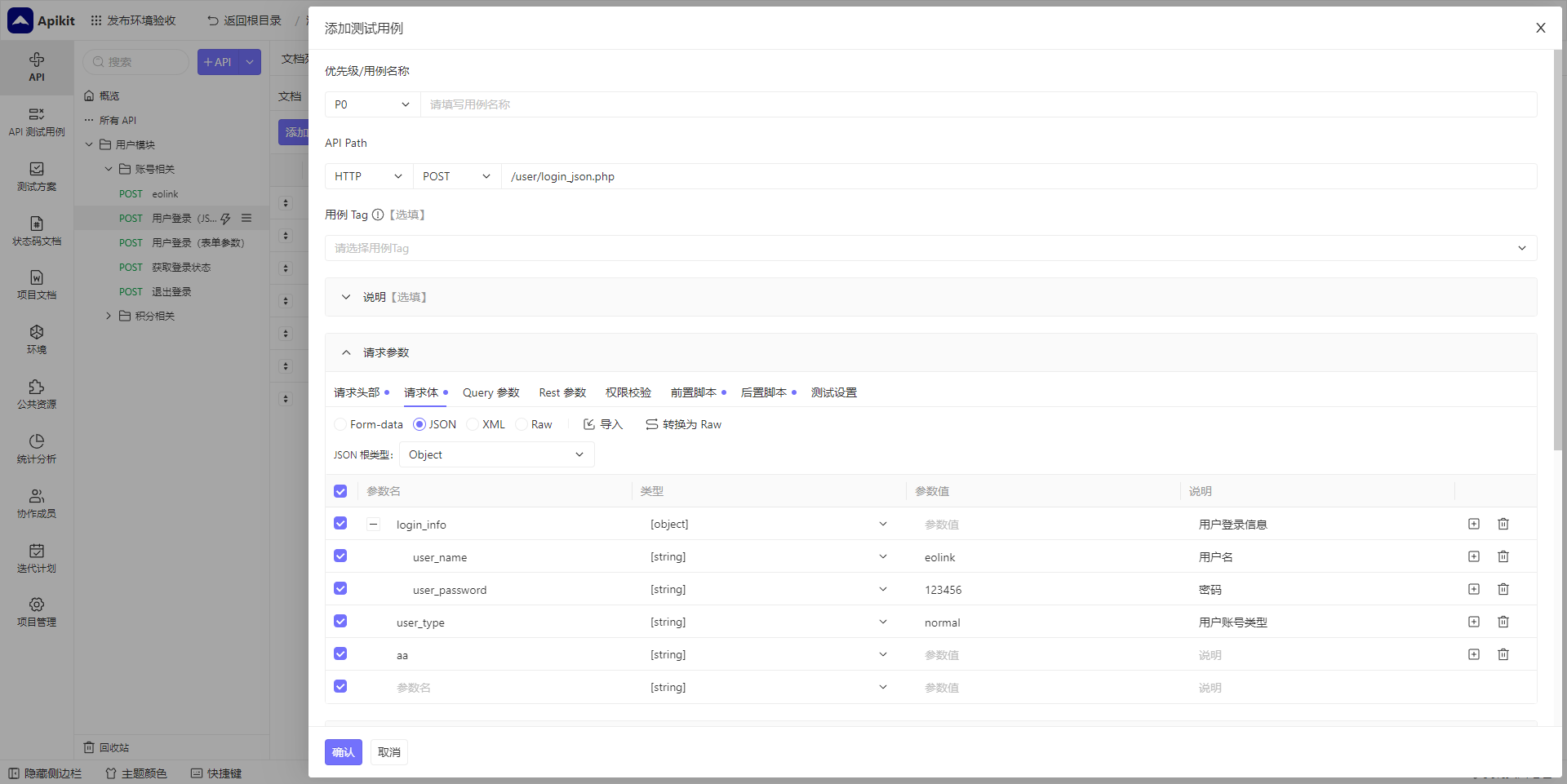This screenshot has width=1567, height=784.
Task: Open the API section in the sidebar
Action: 37,67
